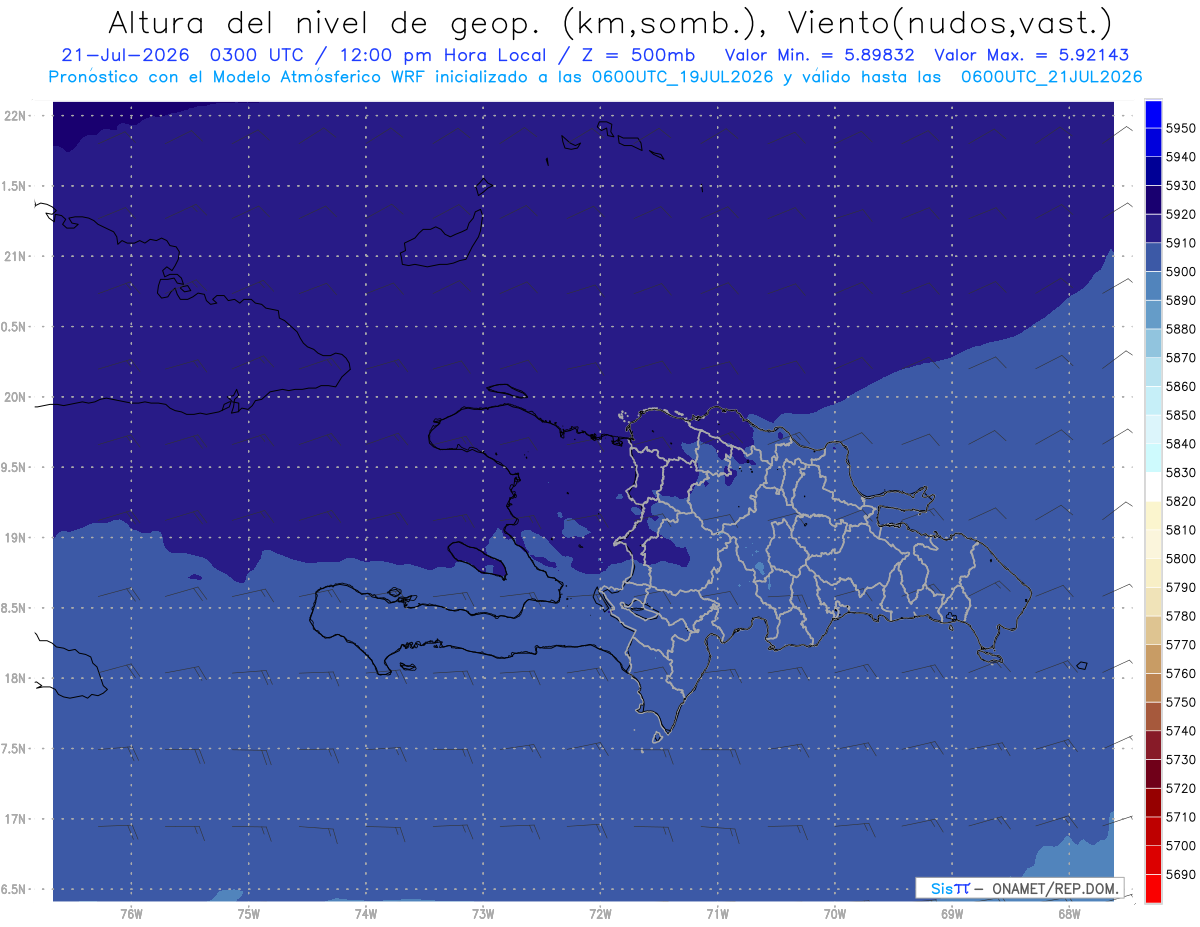Pick the bright red swatch below 5690
This screenshot has width=1200, height=927.
pyautogui.click(x=1153, y=889)
